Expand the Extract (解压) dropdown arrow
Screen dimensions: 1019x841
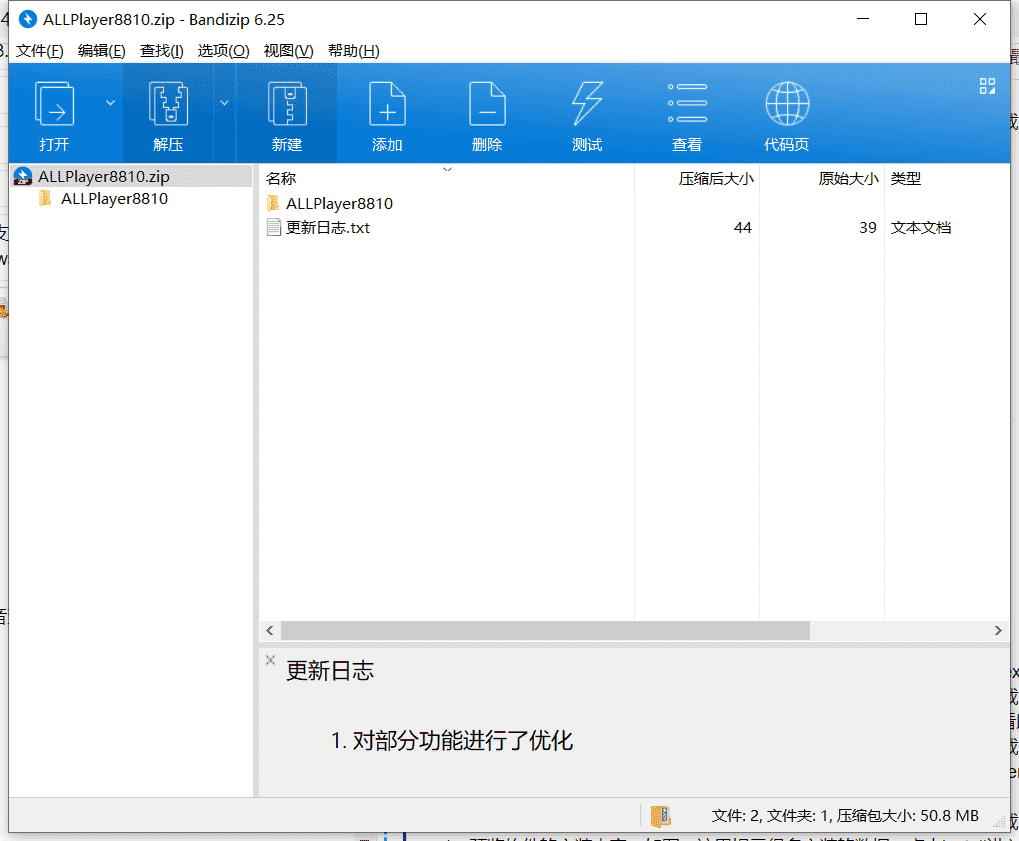224,103
